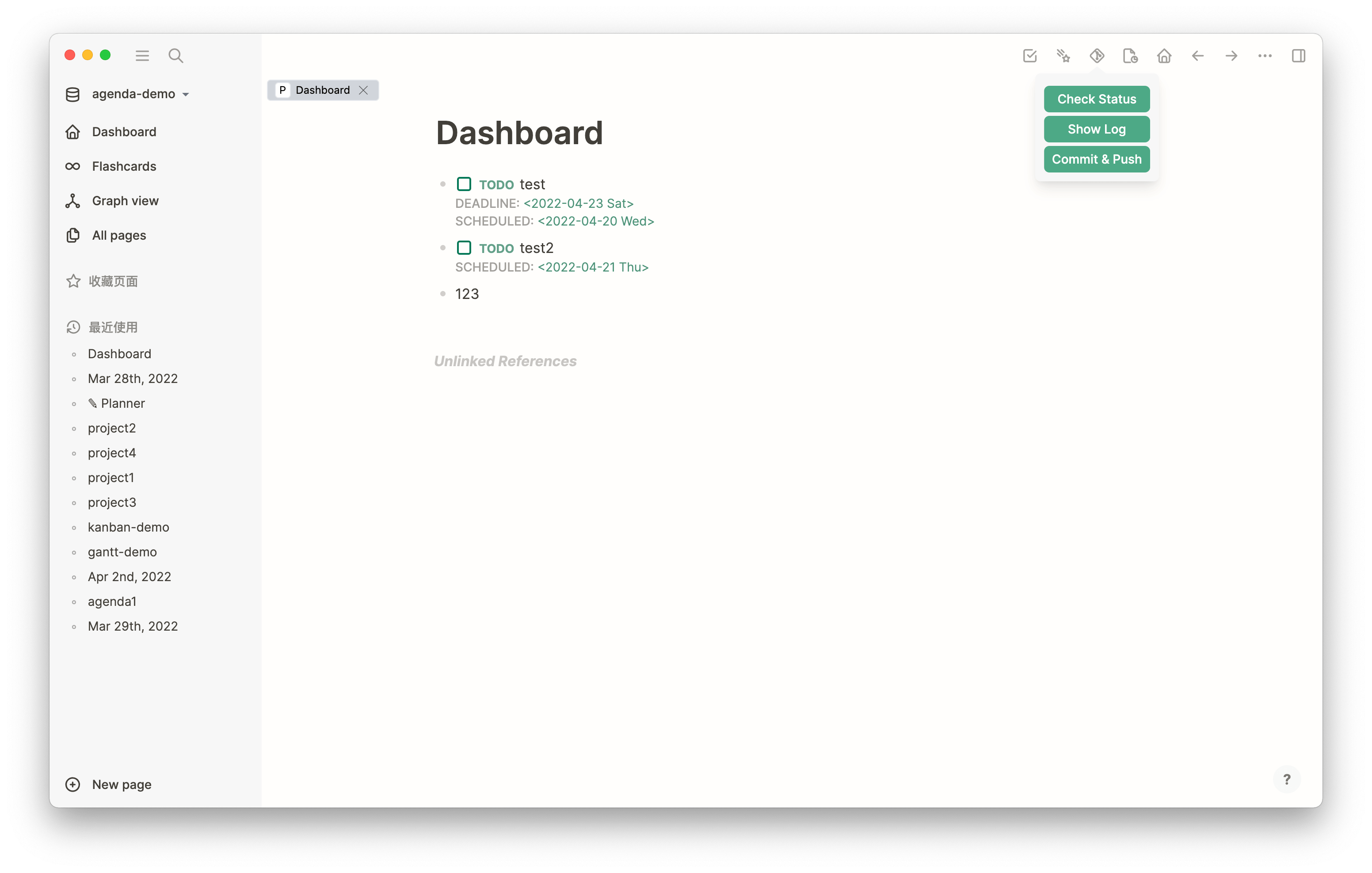This screenshot has height=873, width=1372.
Task: Toggle the TODO checkbox for test2
Action: 463,247
